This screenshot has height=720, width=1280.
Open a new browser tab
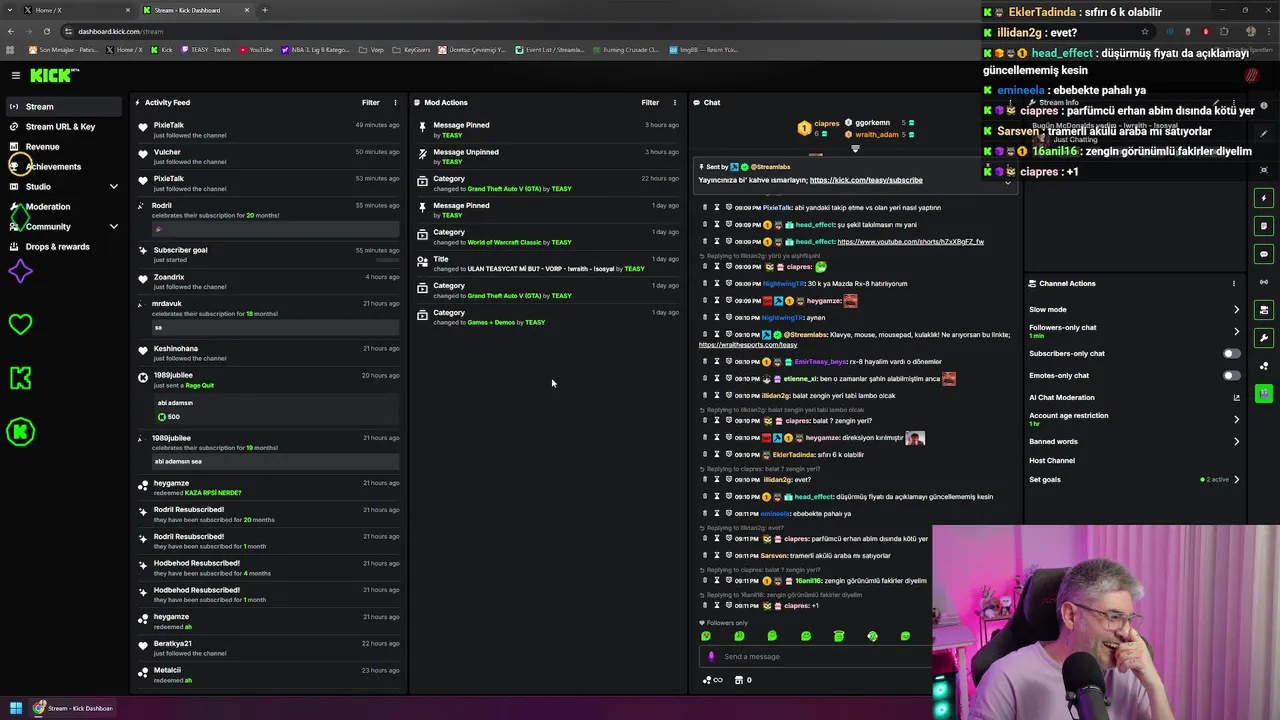tap(264, 10)
